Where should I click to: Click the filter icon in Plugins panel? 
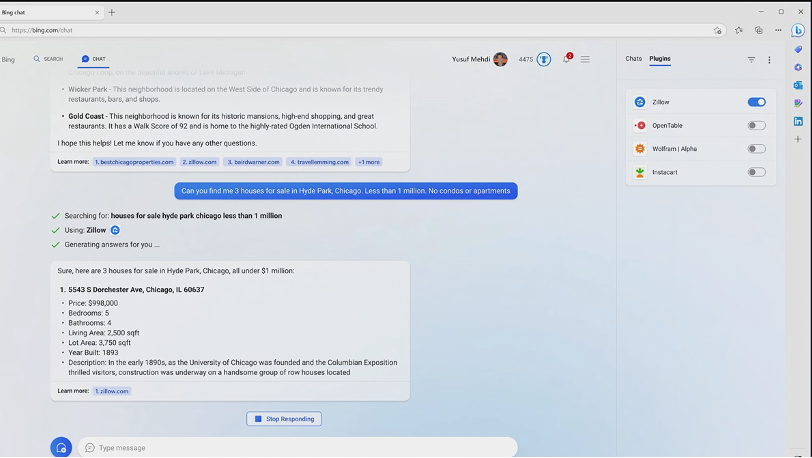tap(751, 60)
